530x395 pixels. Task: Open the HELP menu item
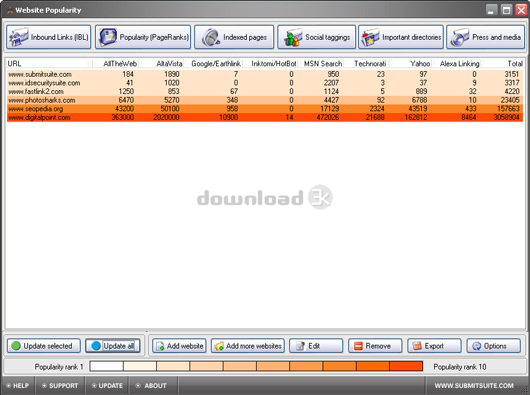click(17, 386)
